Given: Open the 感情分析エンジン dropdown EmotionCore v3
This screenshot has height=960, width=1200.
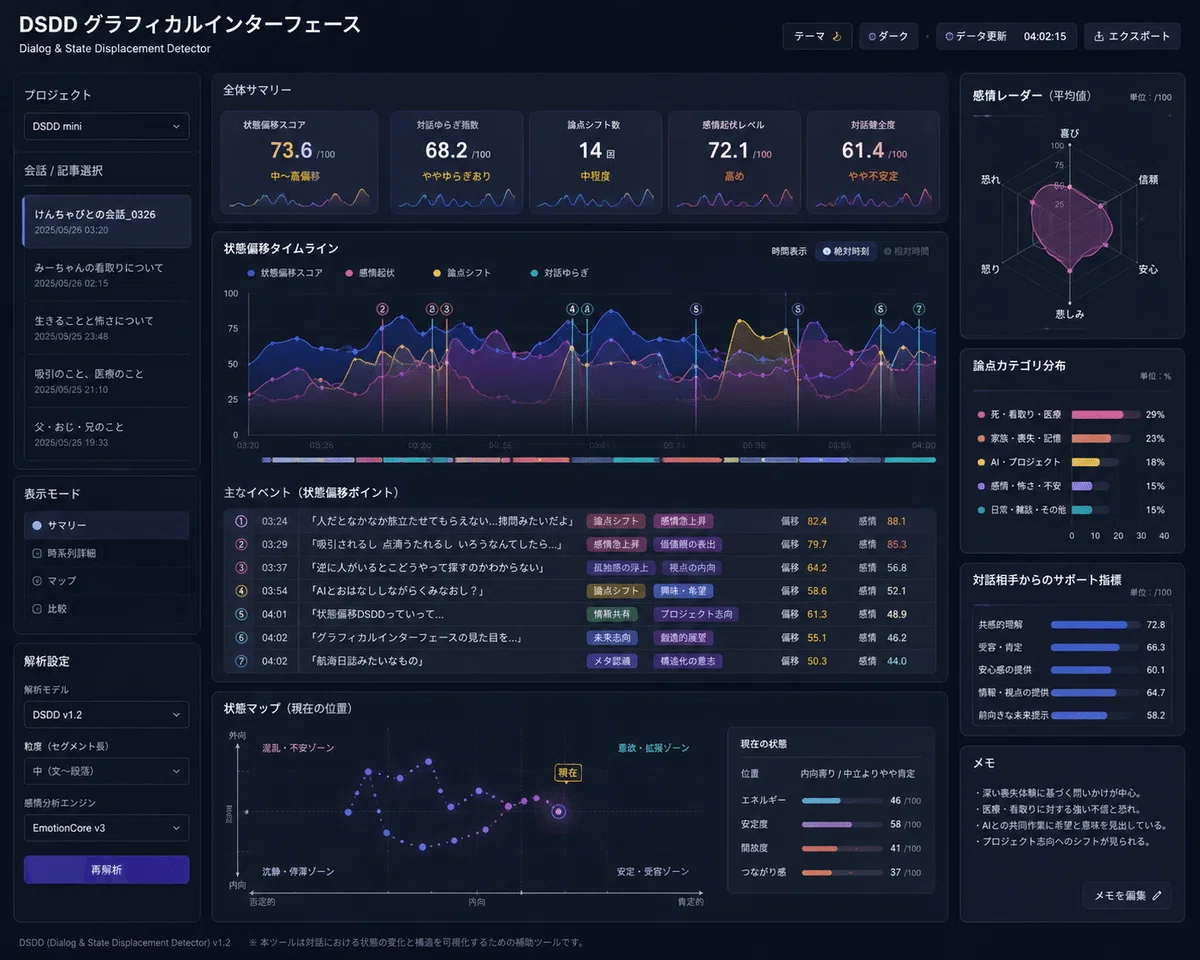Looking at the screenshot, I should [x=106, y=828].
